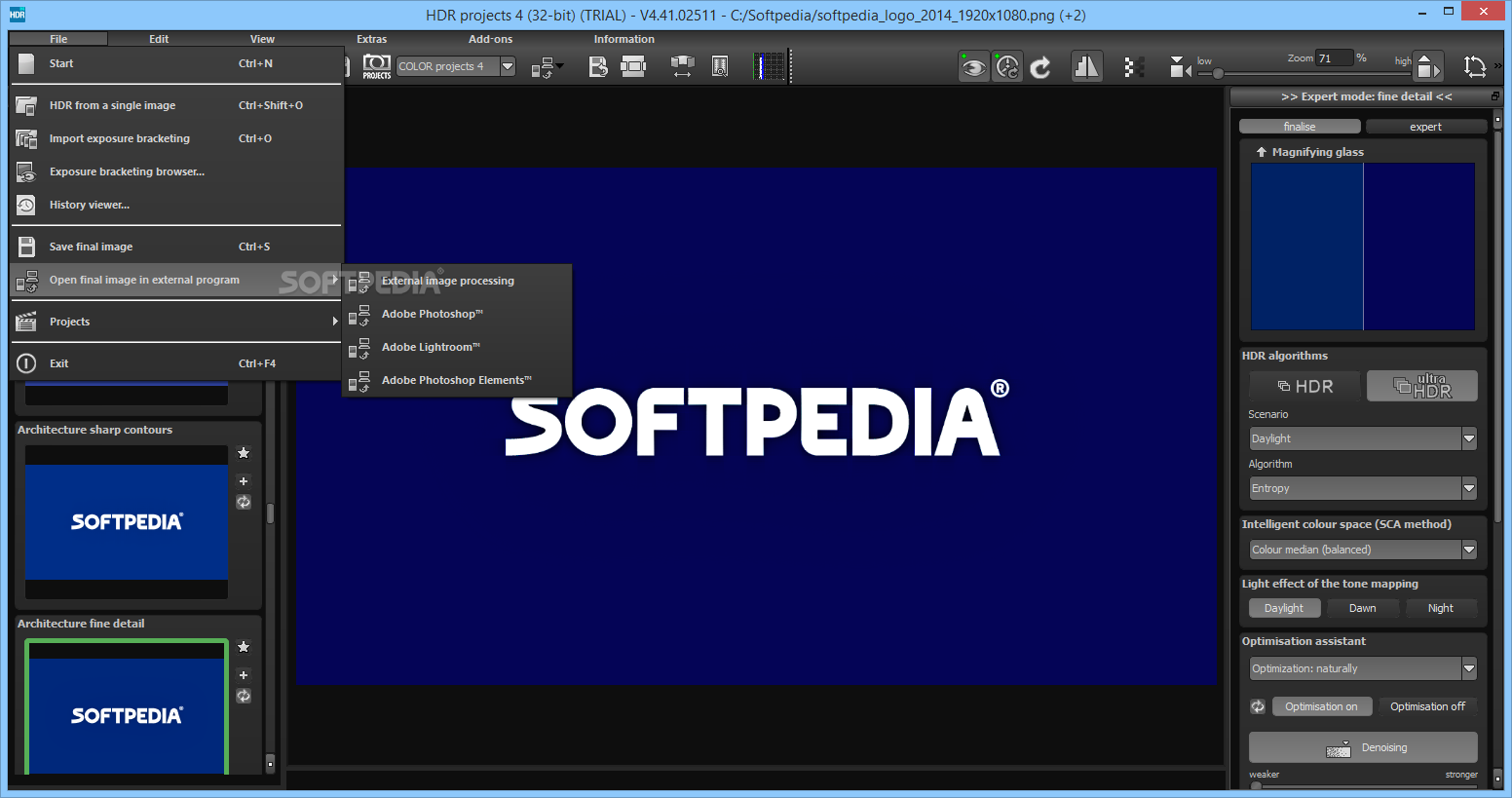Edit the Zoom percentage field
Screen dimensions: 1512x798
(x=1334, y=58)
